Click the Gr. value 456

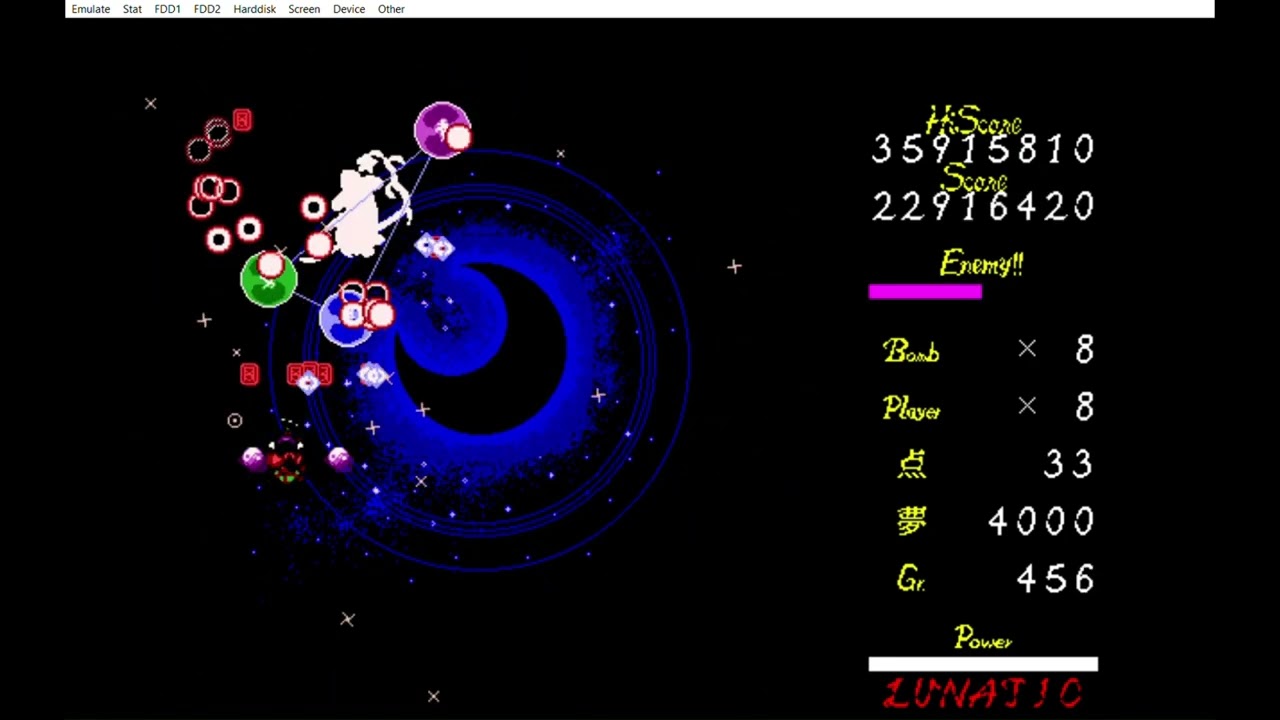pos(1055,578)
